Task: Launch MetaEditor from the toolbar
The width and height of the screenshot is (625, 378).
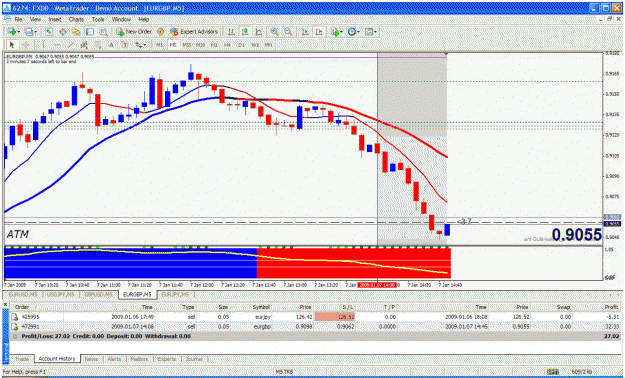Action: click(x=161, y=32)
